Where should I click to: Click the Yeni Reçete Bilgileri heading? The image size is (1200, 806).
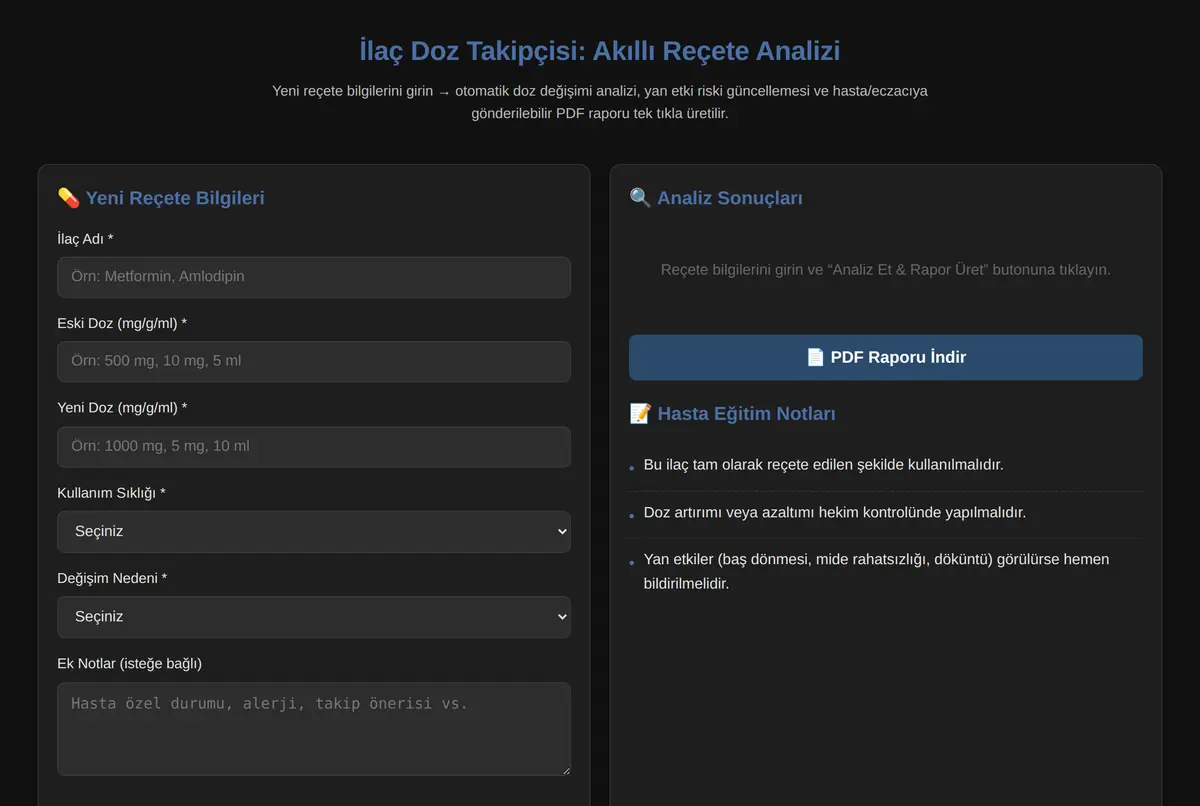pyautogui.click(x=161, y=198)
